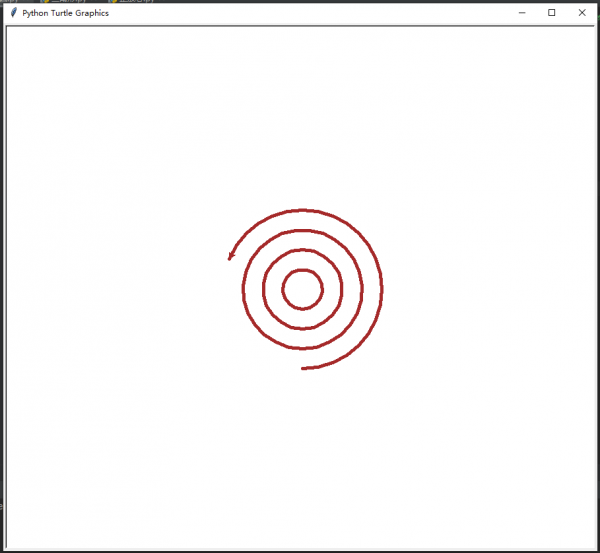The width and height of the screenshot is (600, 553).
Task: Click the empty title bar space right of the title
Action: 300,13
